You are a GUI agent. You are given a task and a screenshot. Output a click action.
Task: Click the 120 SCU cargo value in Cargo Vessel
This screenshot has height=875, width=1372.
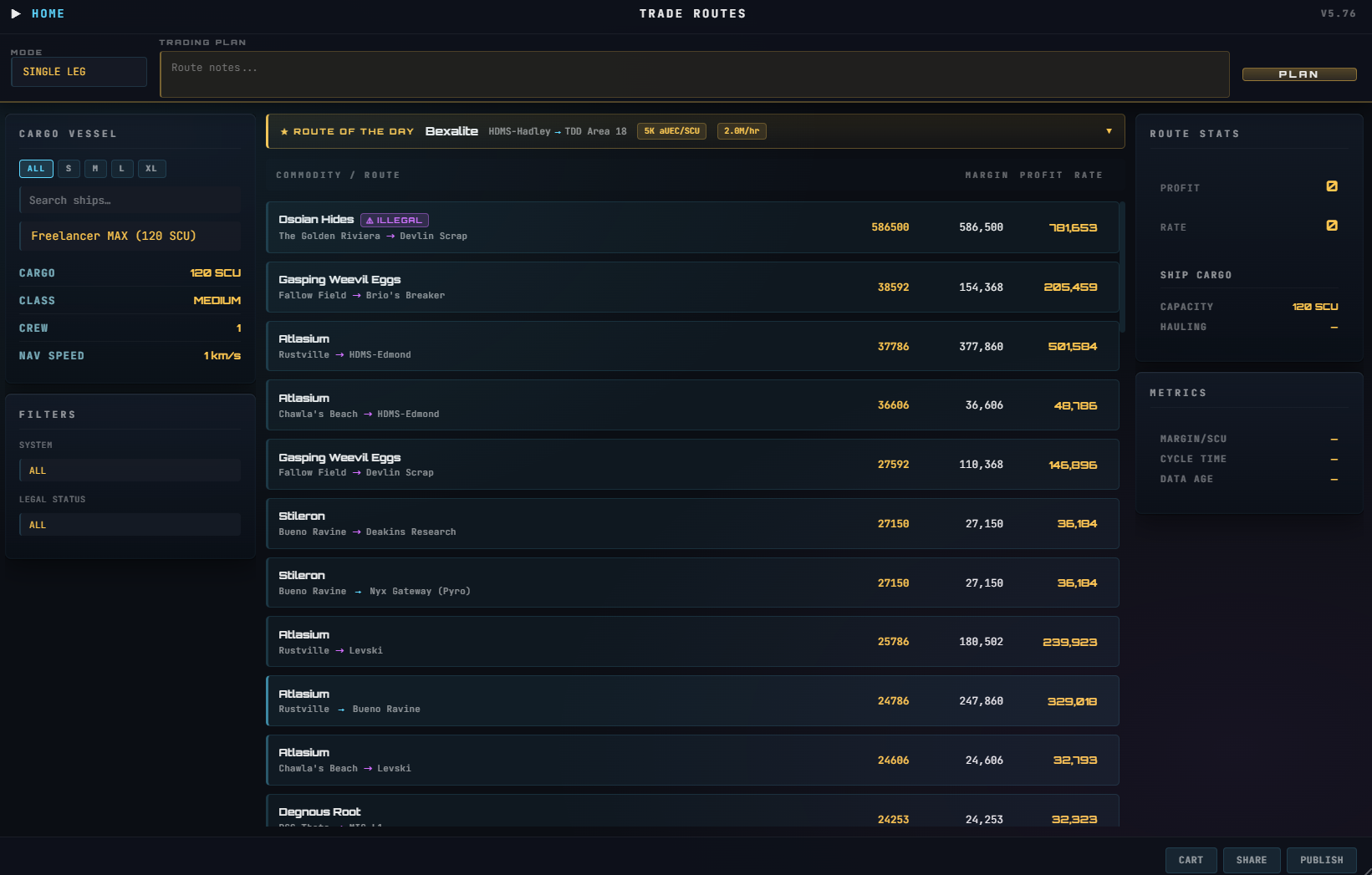(x=216, y=273)
